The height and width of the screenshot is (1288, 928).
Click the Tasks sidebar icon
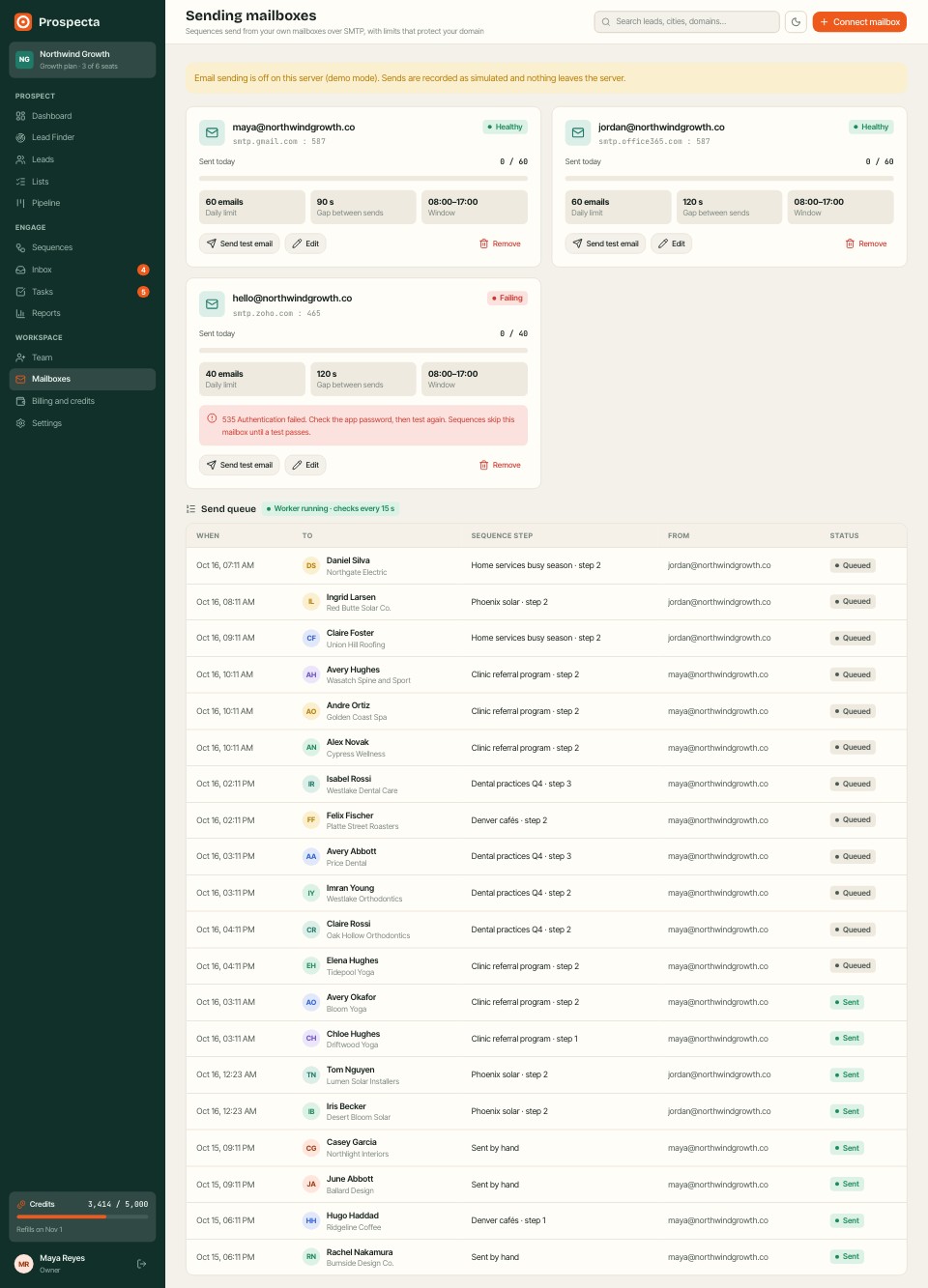click(x=20, y=292)
